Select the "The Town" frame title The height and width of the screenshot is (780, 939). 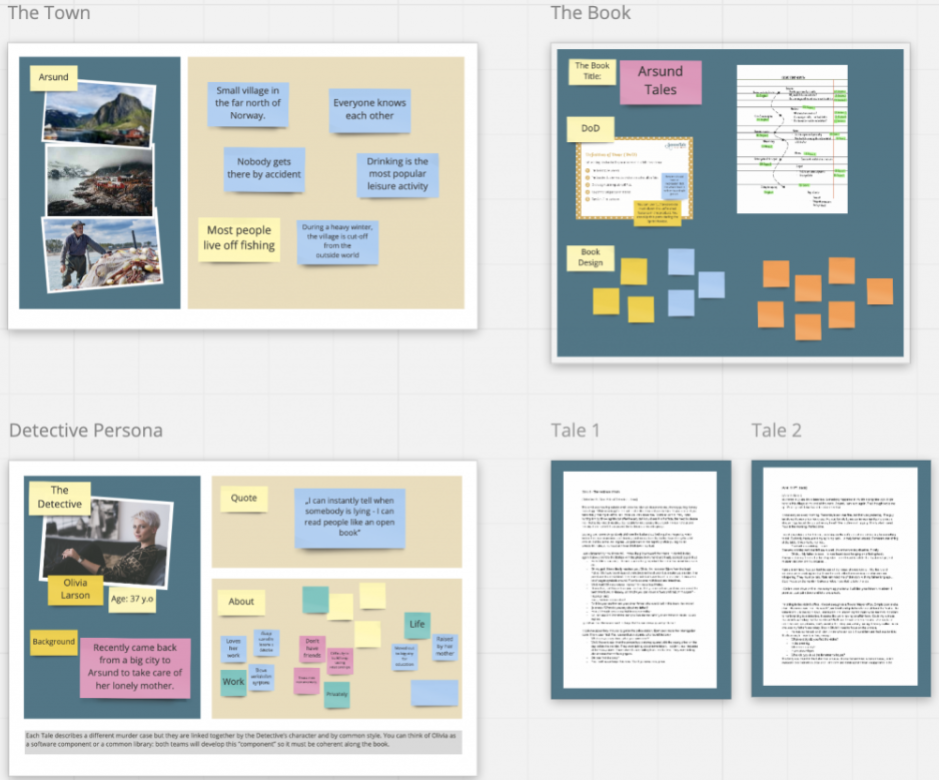(x=49, y=13)
